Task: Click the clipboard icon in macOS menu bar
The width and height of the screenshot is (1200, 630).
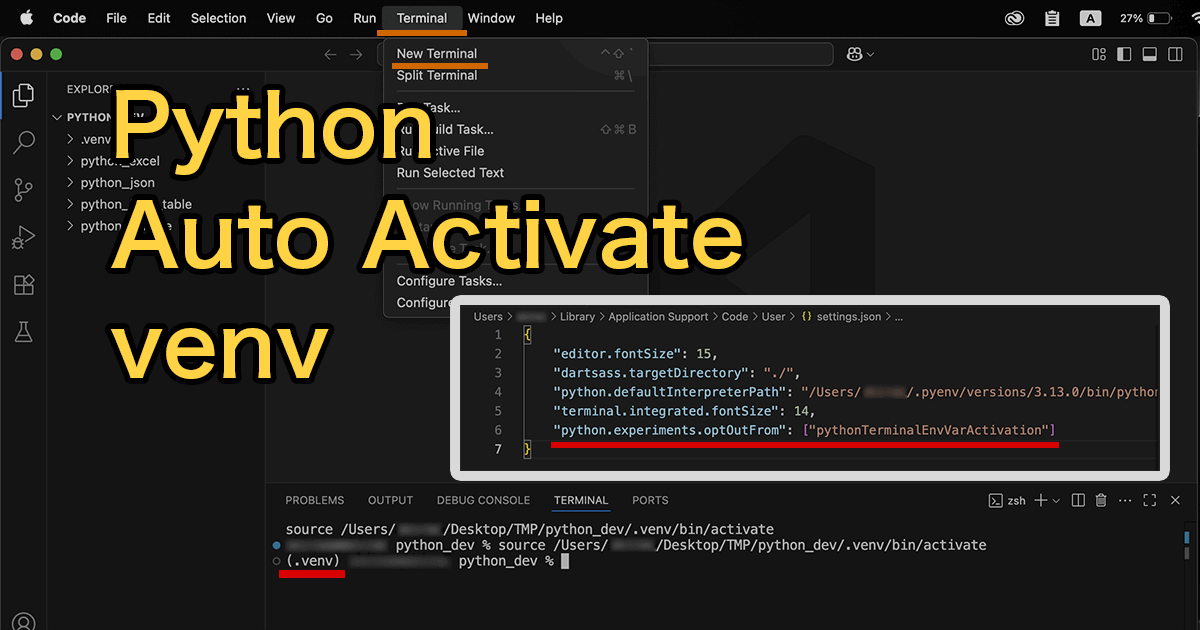Action: (1052, 18)
